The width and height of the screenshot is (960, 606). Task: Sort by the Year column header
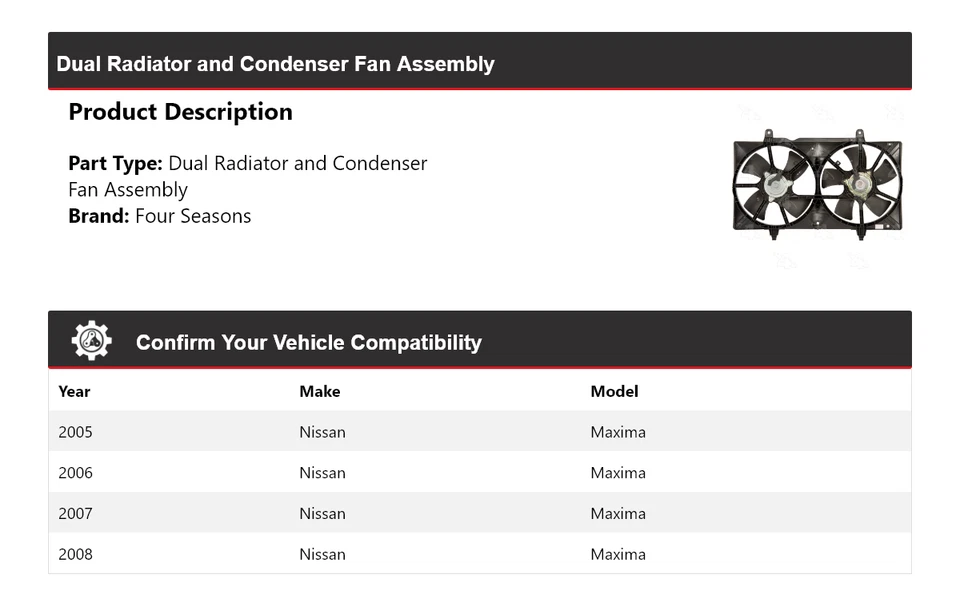click(x=74, y=392)
